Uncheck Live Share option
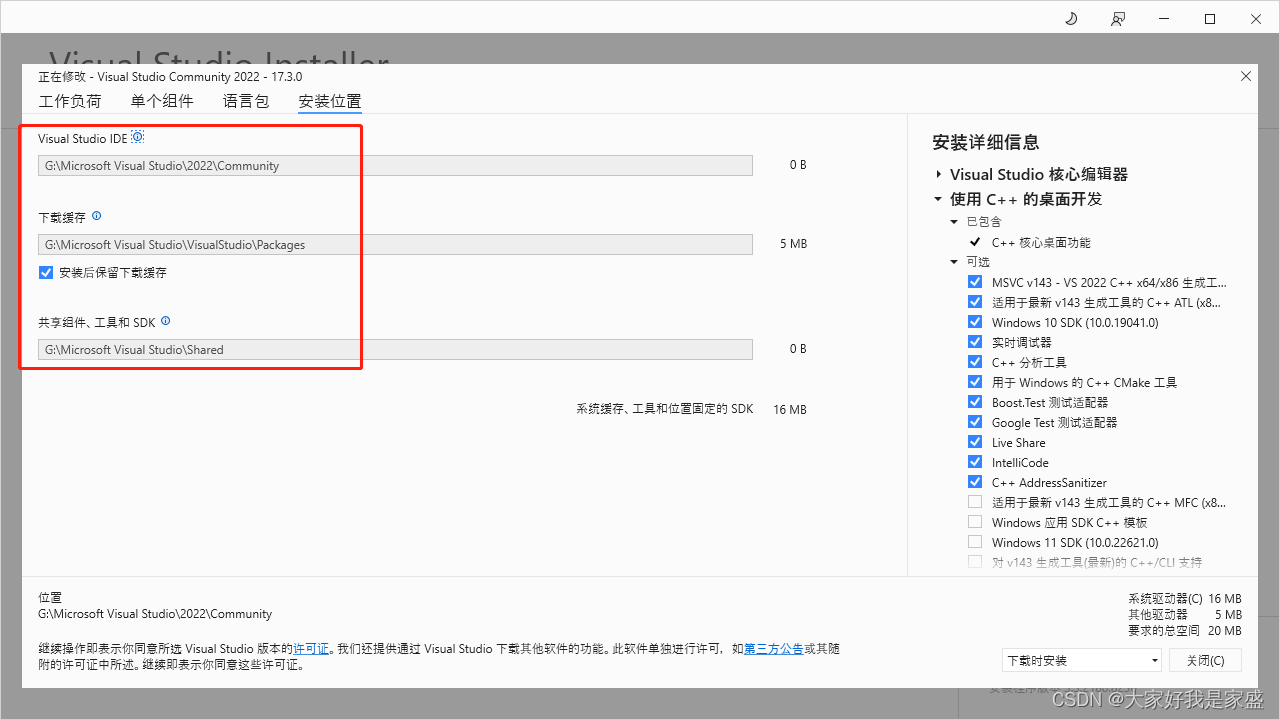Viewport: 1280px width, 720px height. point(975,442)
